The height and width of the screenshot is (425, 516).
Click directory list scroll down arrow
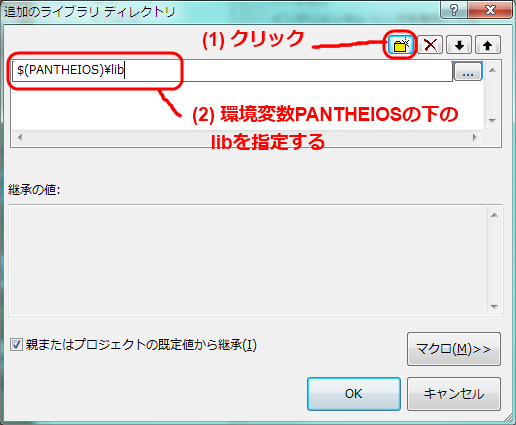click(x=492, y=121)
